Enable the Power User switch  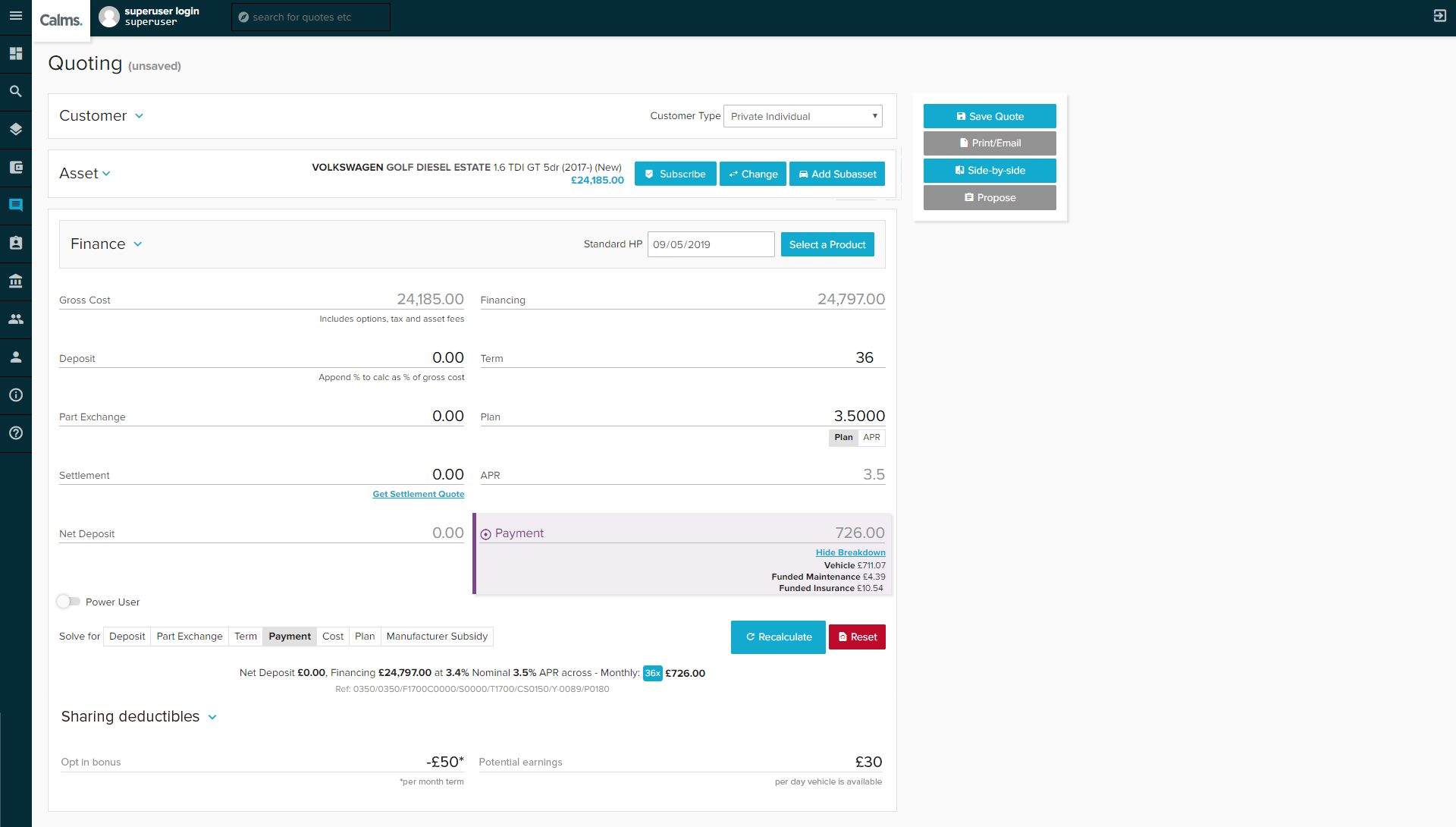tap(68, 602)
